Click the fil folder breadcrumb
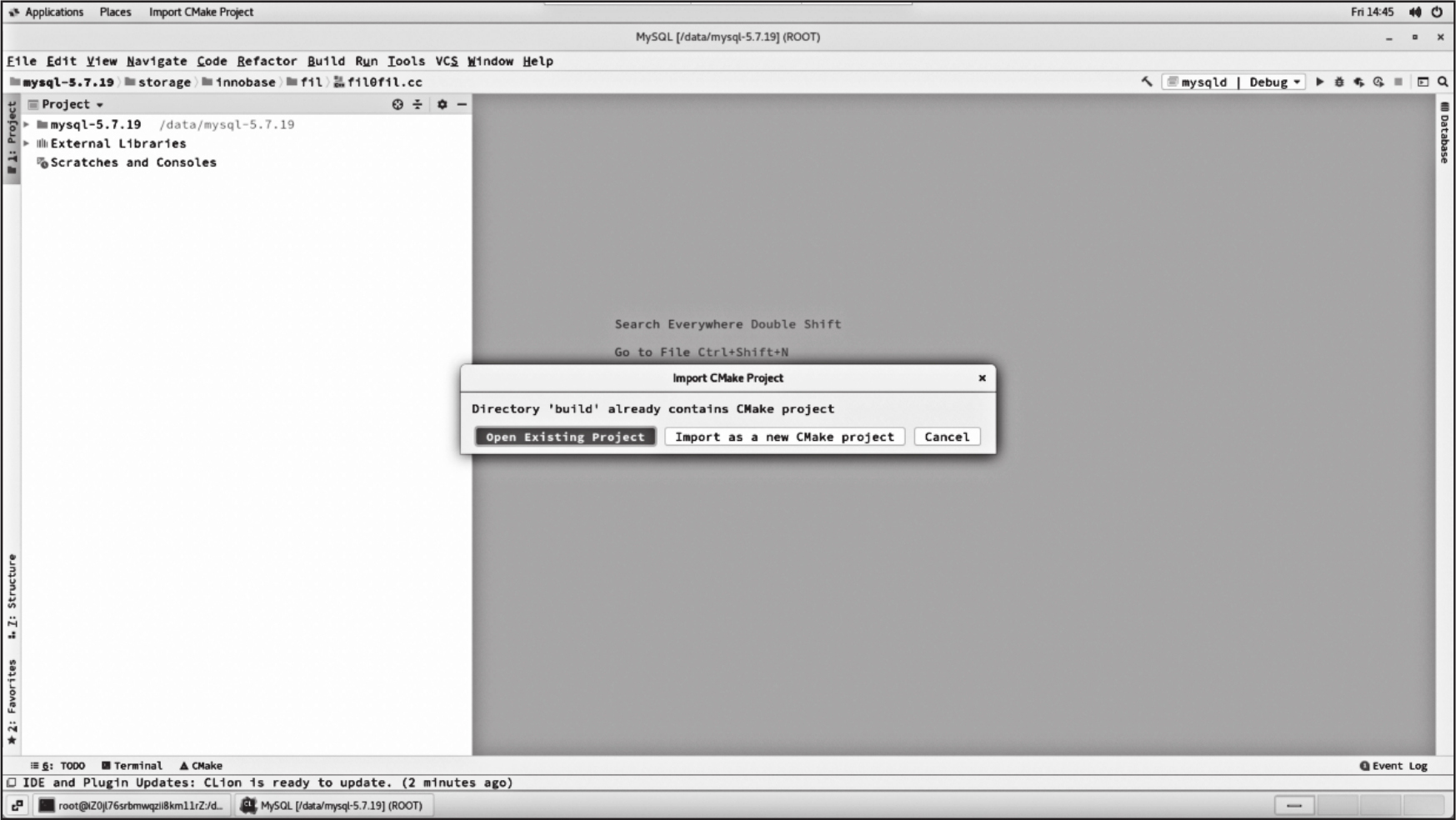The width and height of the screenshot is (1456, 820). click(305, 82)
